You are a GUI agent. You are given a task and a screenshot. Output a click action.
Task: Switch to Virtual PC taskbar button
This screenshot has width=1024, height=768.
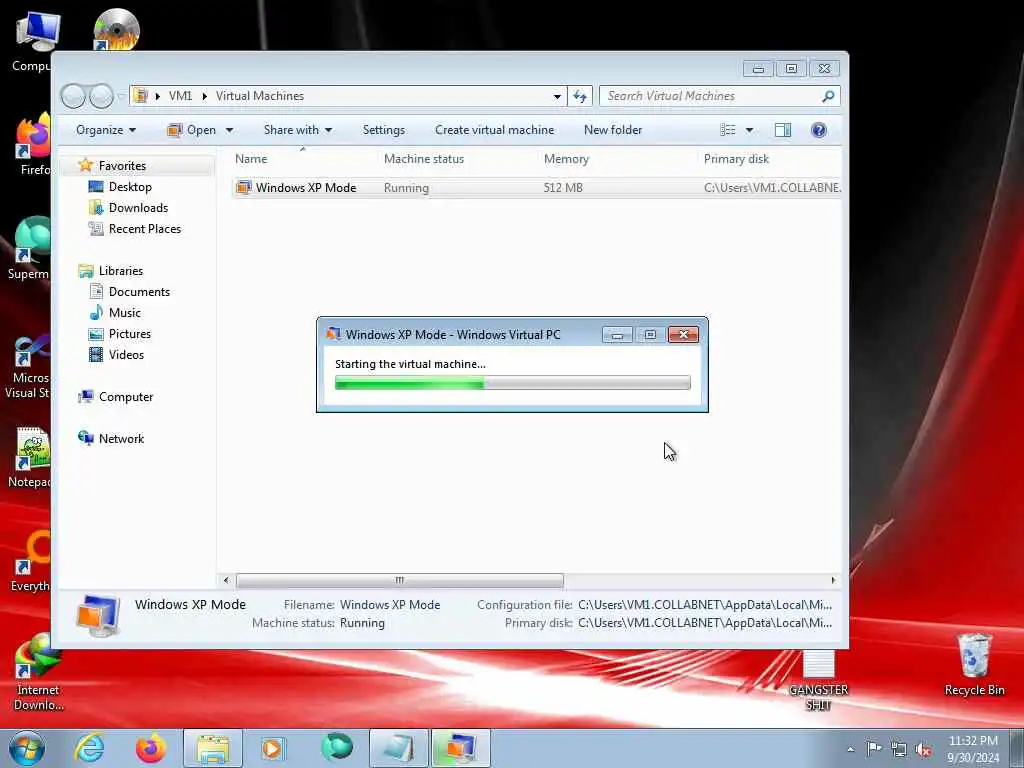[x=460, y=748]
